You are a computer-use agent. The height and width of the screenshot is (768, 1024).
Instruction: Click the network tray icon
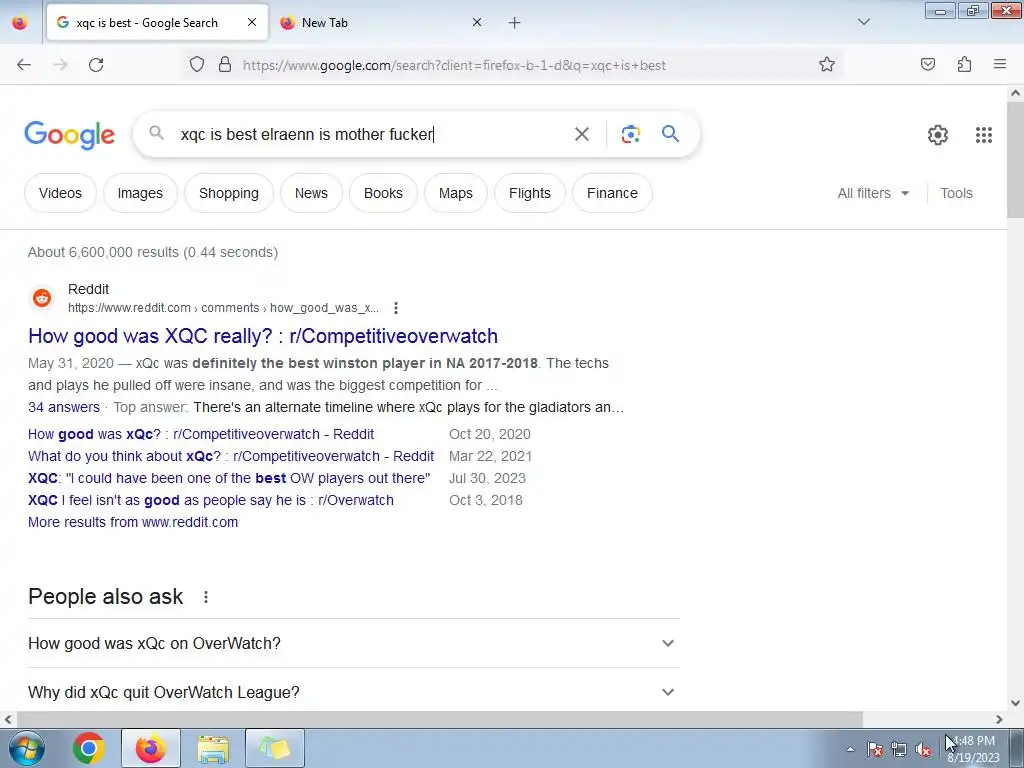[x=899, y=749]
